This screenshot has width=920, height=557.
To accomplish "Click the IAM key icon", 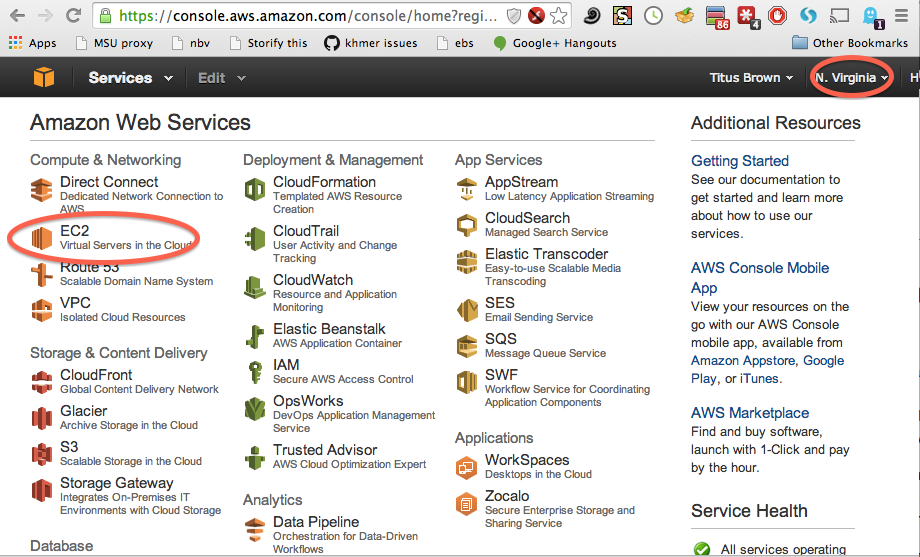I will 255,373.
